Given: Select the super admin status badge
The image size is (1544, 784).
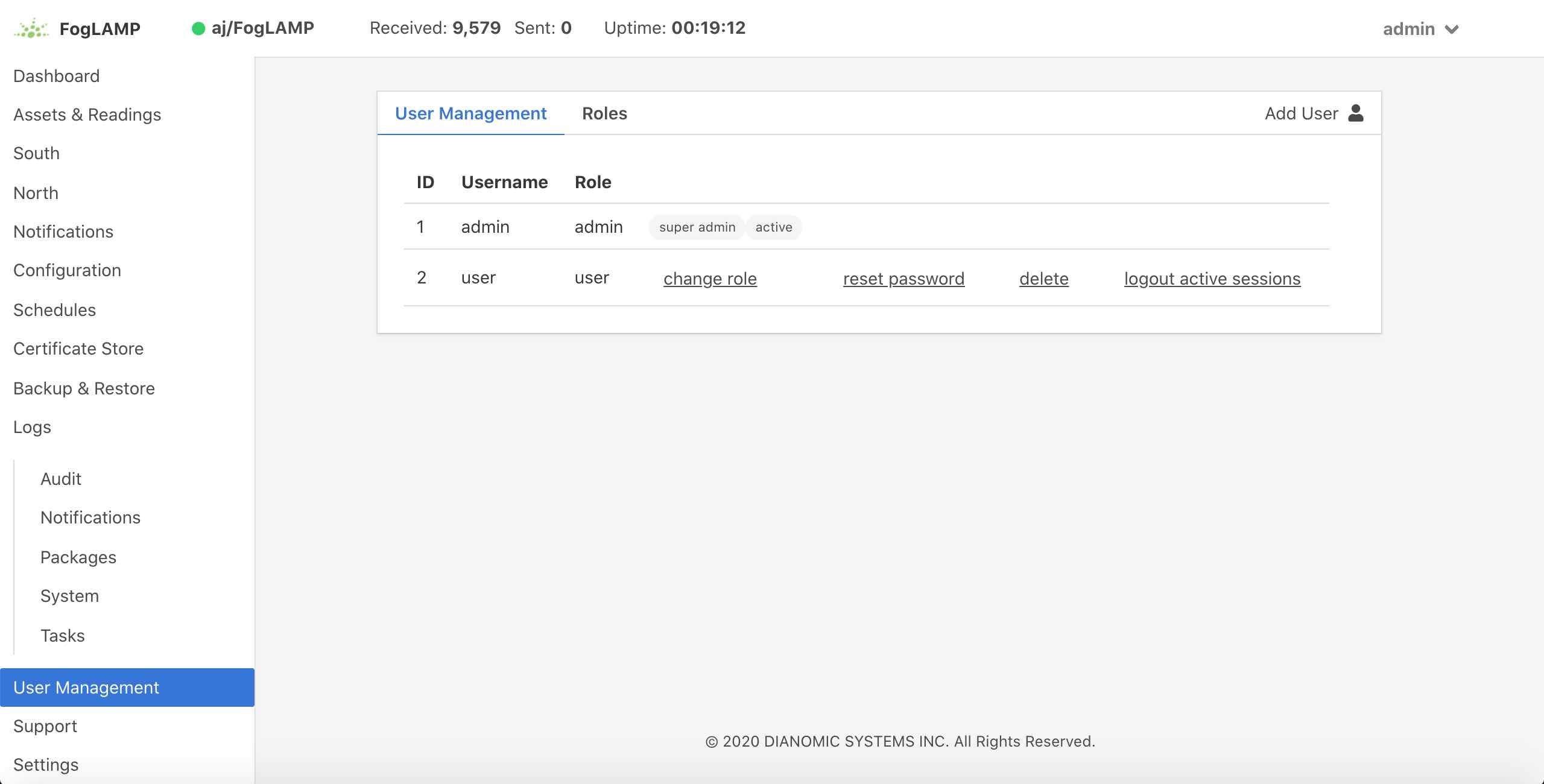Looking at the screenshot, I should (x=697, y=226).
